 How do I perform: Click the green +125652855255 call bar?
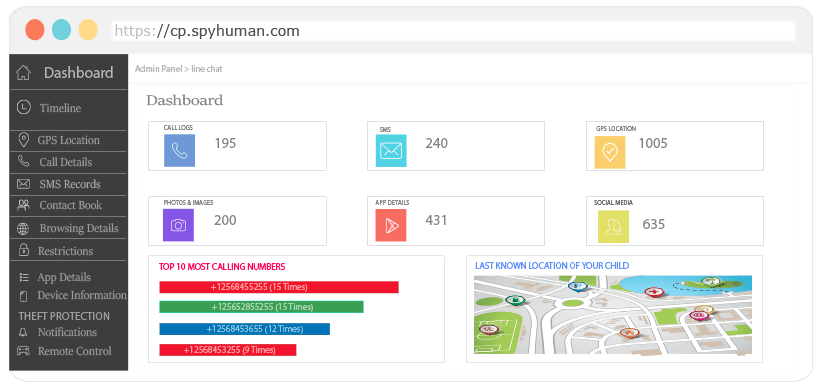coord(261,307)
